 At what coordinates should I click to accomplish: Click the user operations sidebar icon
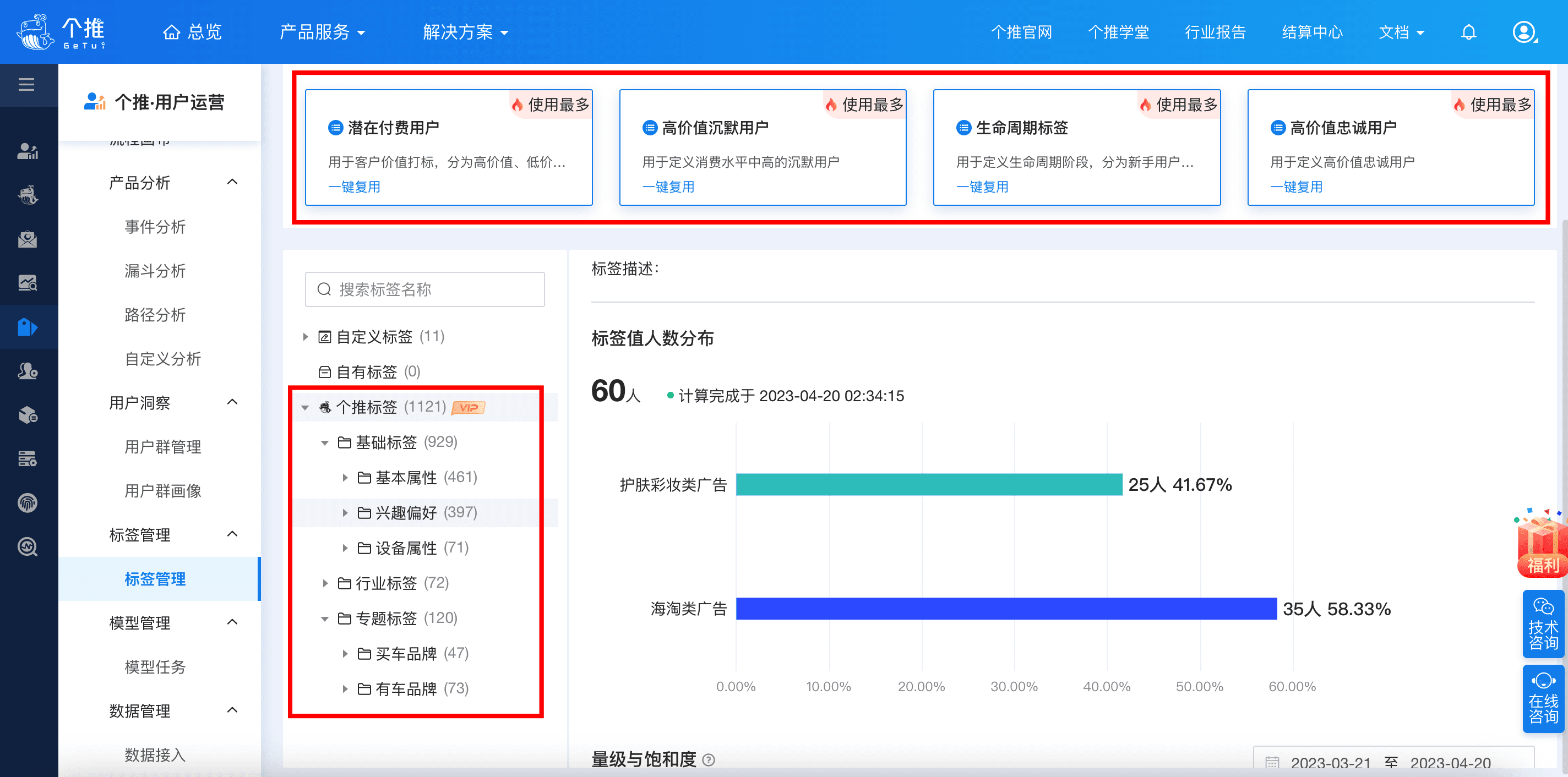coord(28,151)
